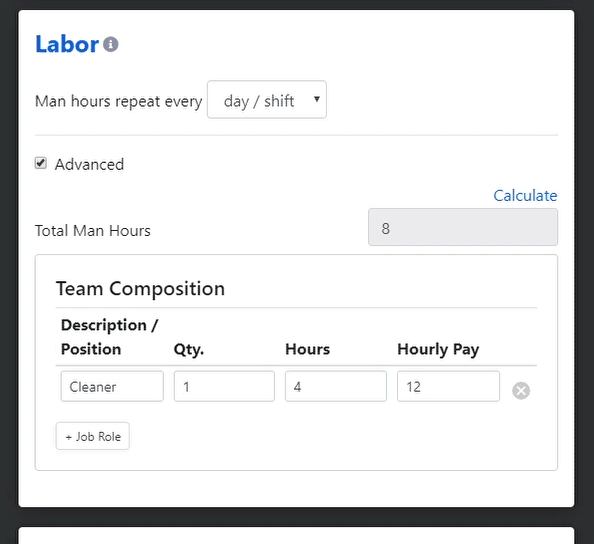
Task: Click the Advanced label text
Action: pyautogui.click(x=89, y=164)
